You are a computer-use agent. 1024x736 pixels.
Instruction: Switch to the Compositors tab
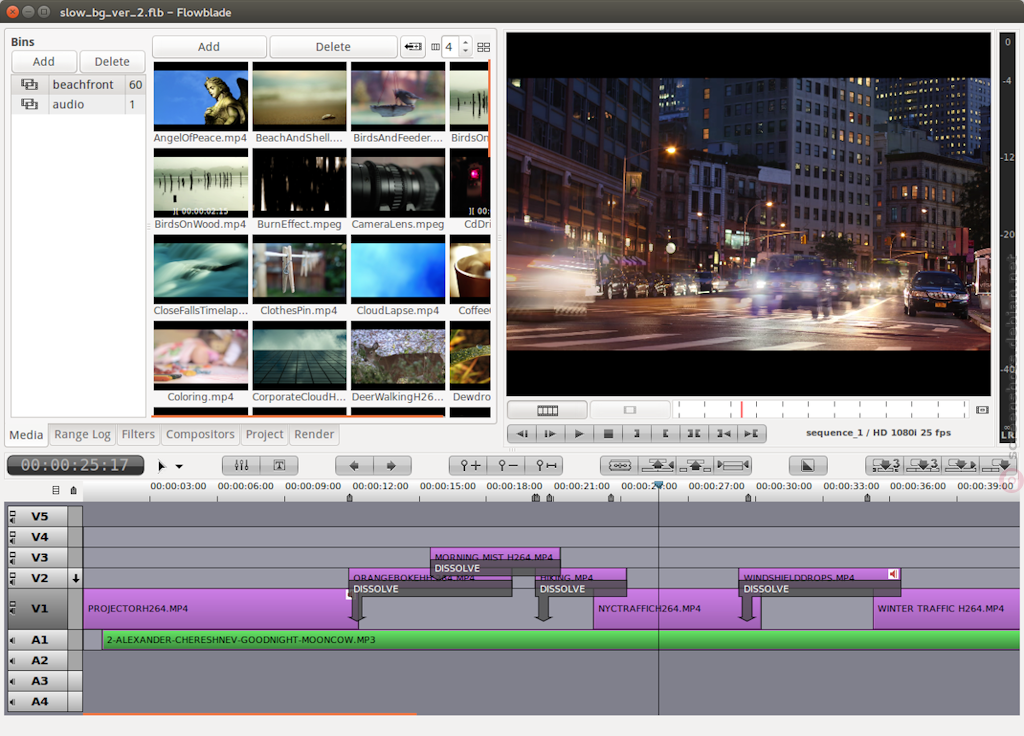(x=200, y=434)
